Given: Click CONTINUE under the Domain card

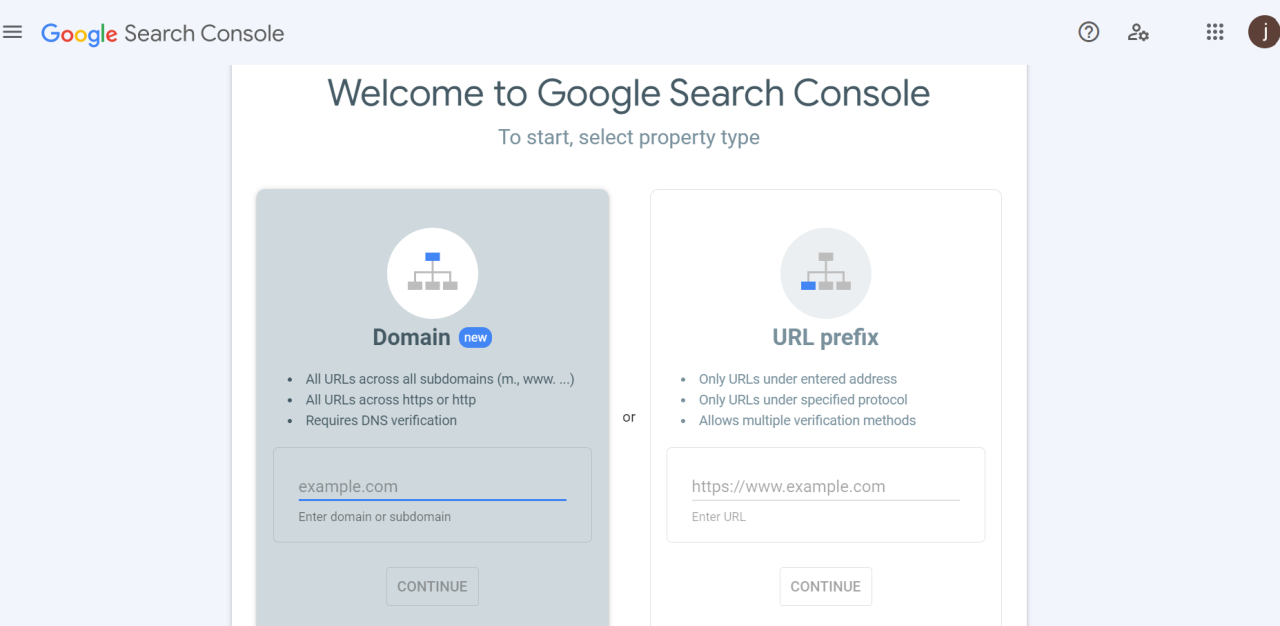Looking at the screenshot, I should click(x=432, y=586).
